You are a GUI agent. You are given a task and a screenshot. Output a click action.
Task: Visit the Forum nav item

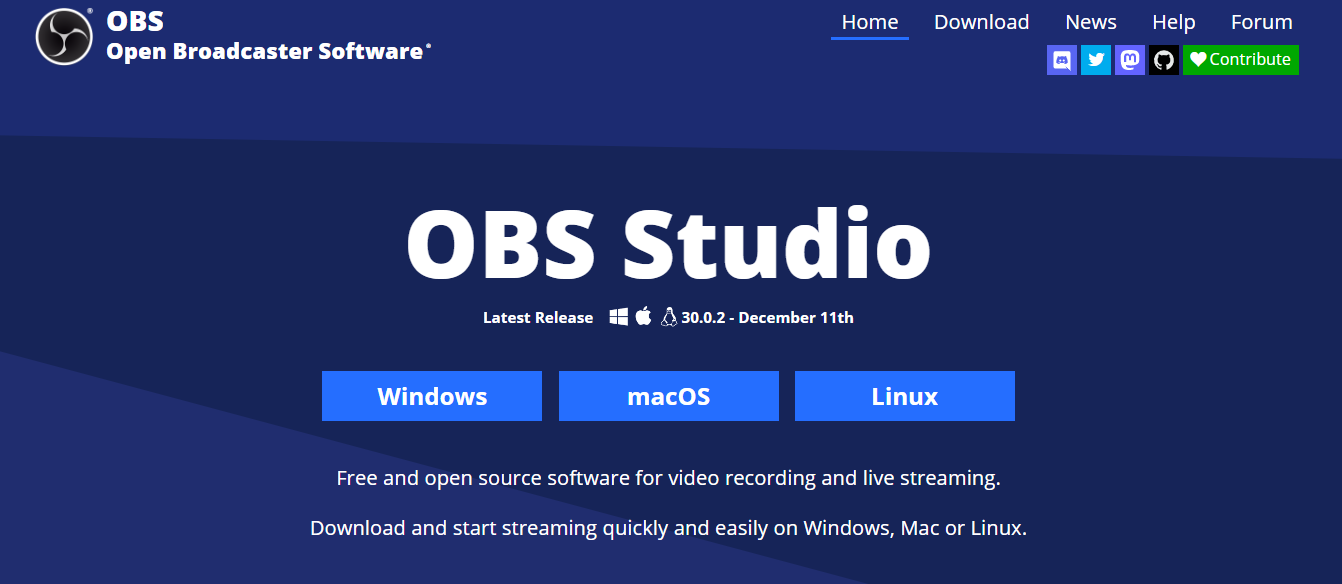pyautogui.click(x=1261, y=22)
